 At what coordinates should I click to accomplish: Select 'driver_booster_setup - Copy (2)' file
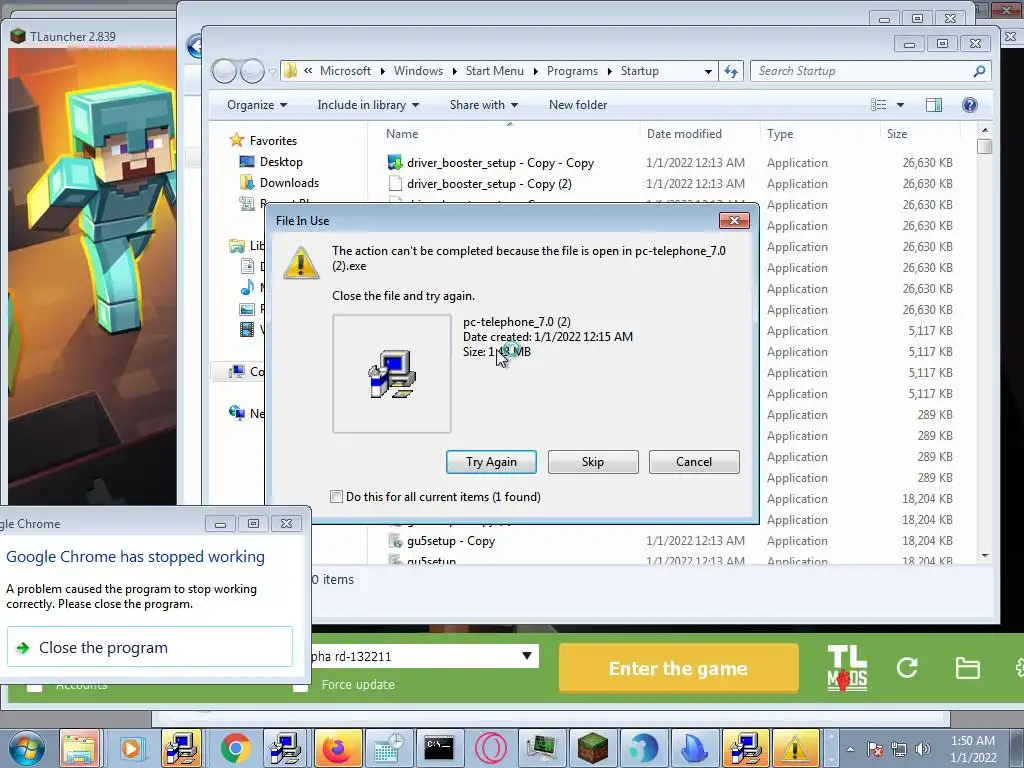click(x=489, y=184)
